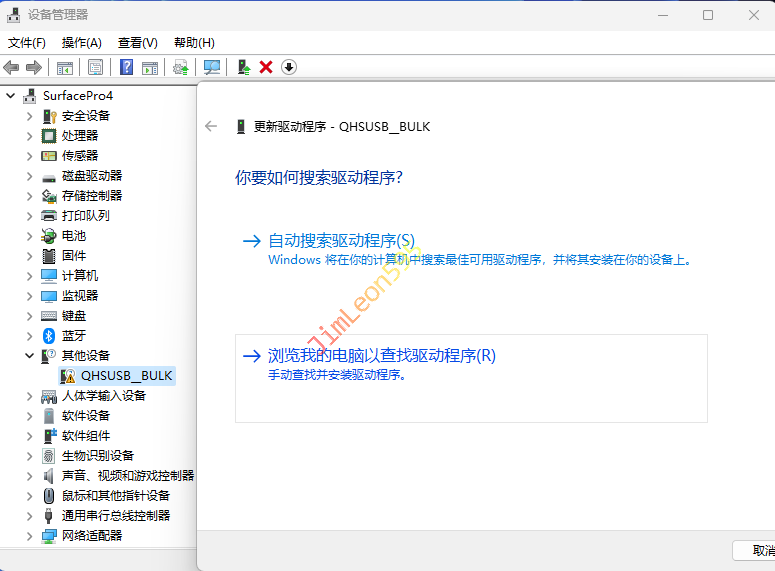Open the 操作(A) menu
This screenshot has height=571, width=775.
tap(81, 42)
